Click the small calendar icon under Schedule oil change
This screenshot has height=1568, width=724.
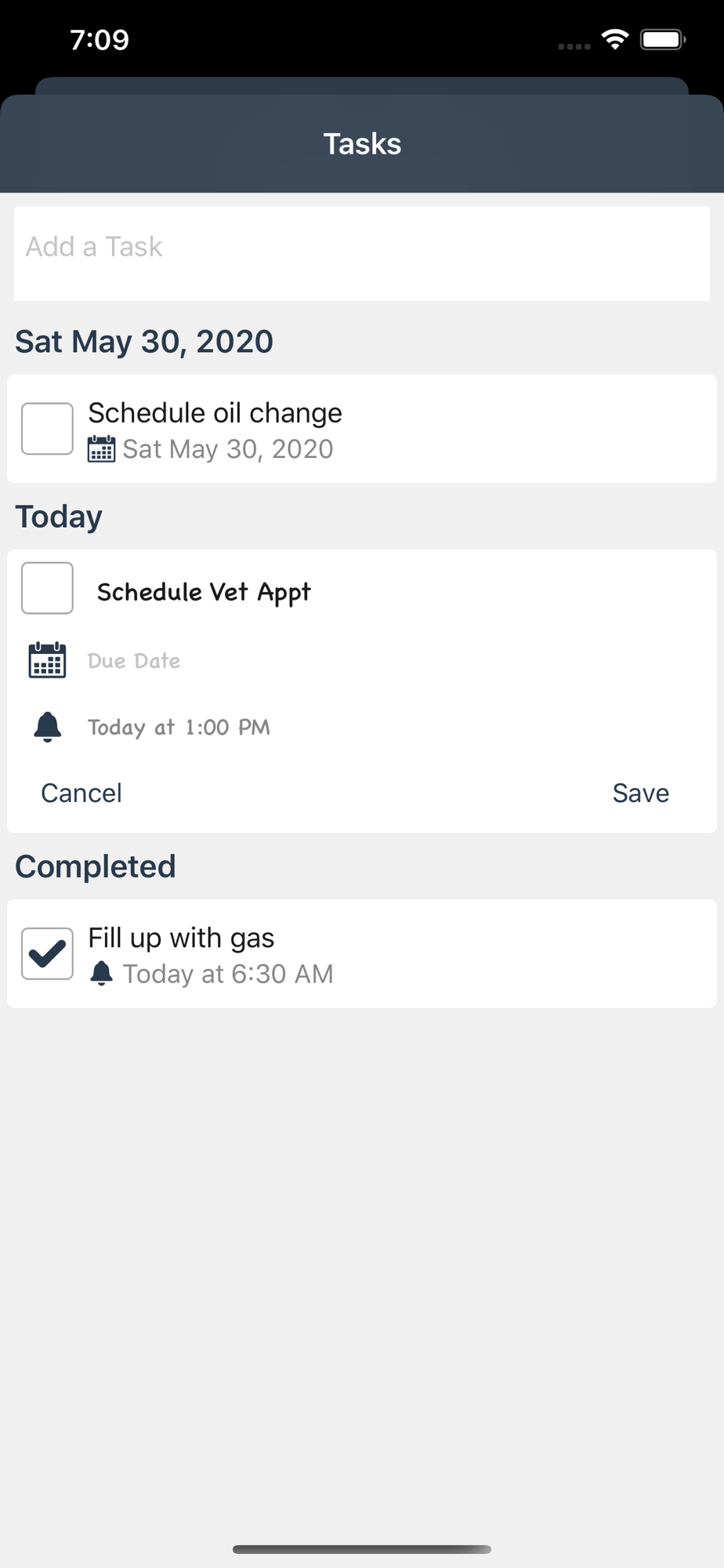(101, 449)
